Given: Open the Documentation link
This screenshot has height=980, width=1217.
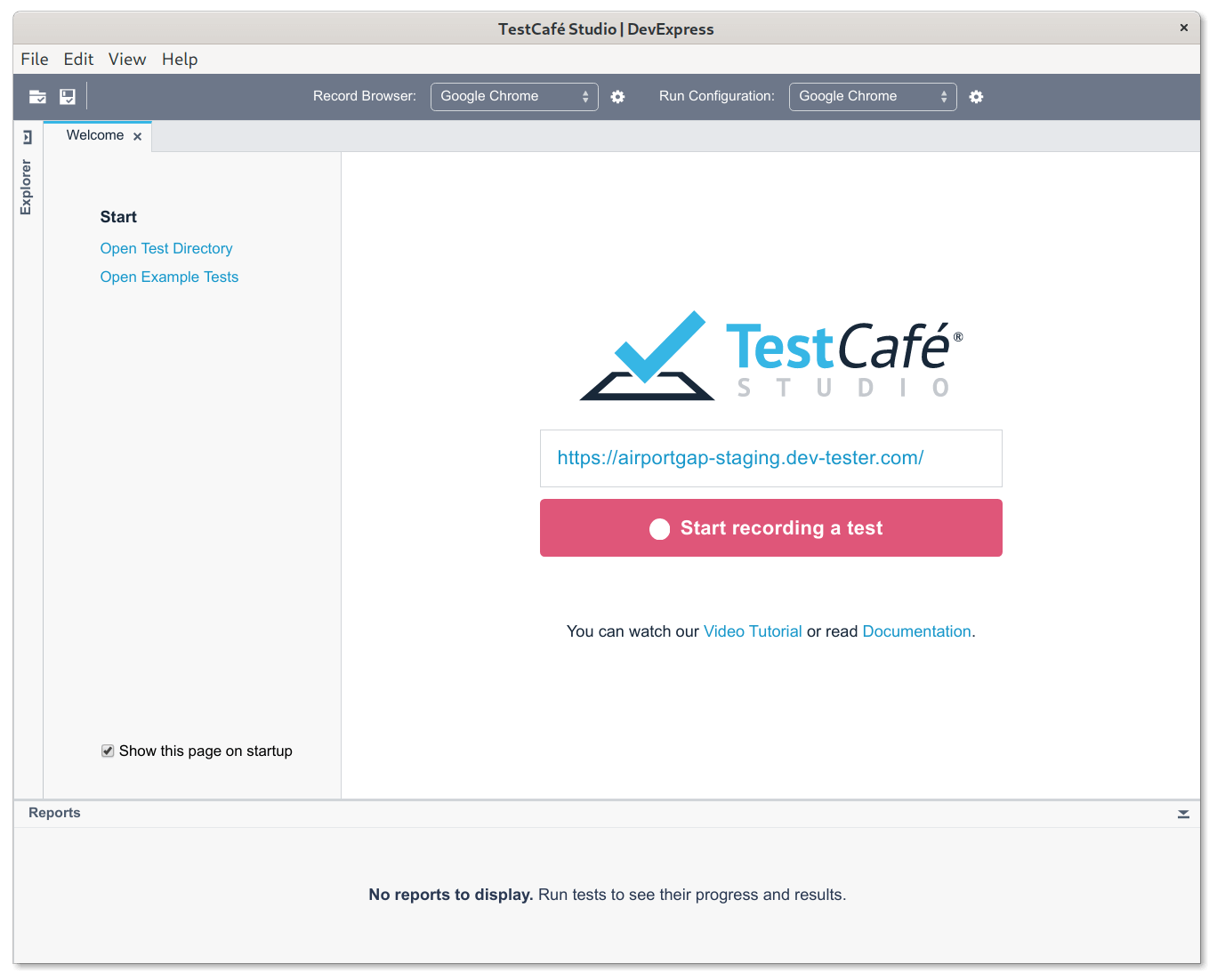Looking at the screenshot, I should [916, 631].
